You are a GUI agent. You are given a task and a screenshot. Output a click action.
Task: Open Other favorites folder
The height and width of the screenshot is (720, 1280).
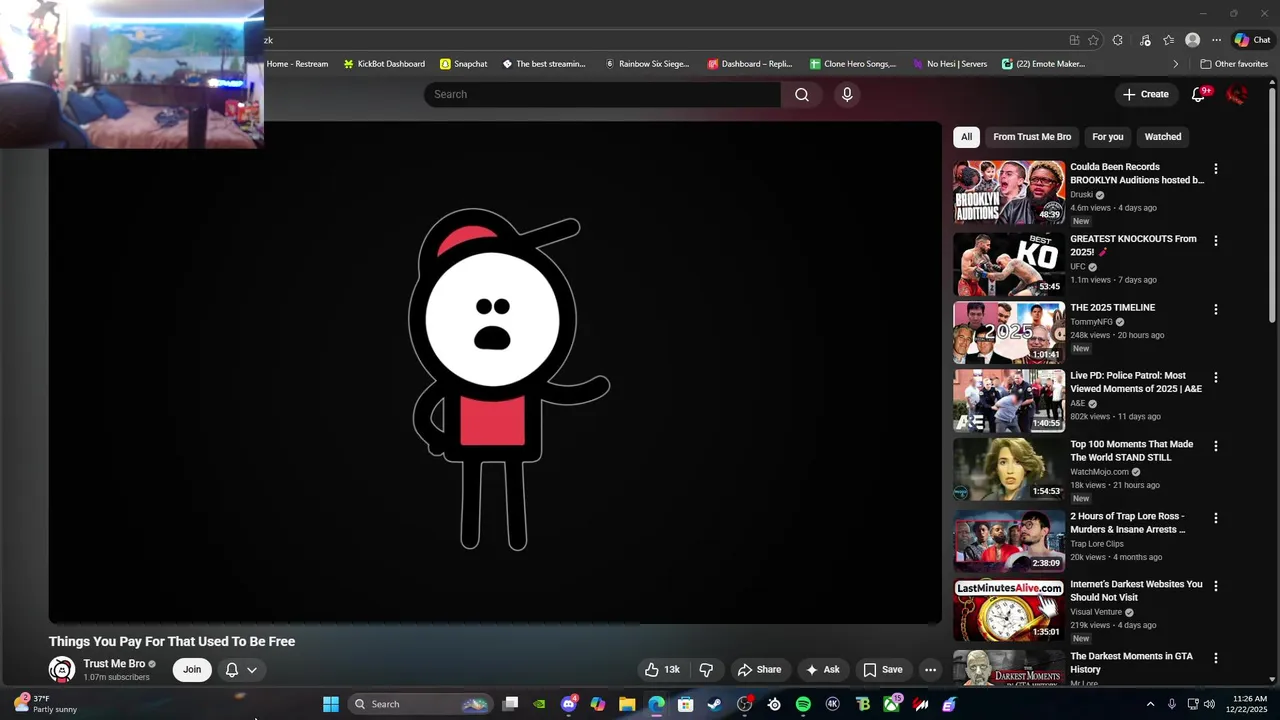click(1234, 64)
